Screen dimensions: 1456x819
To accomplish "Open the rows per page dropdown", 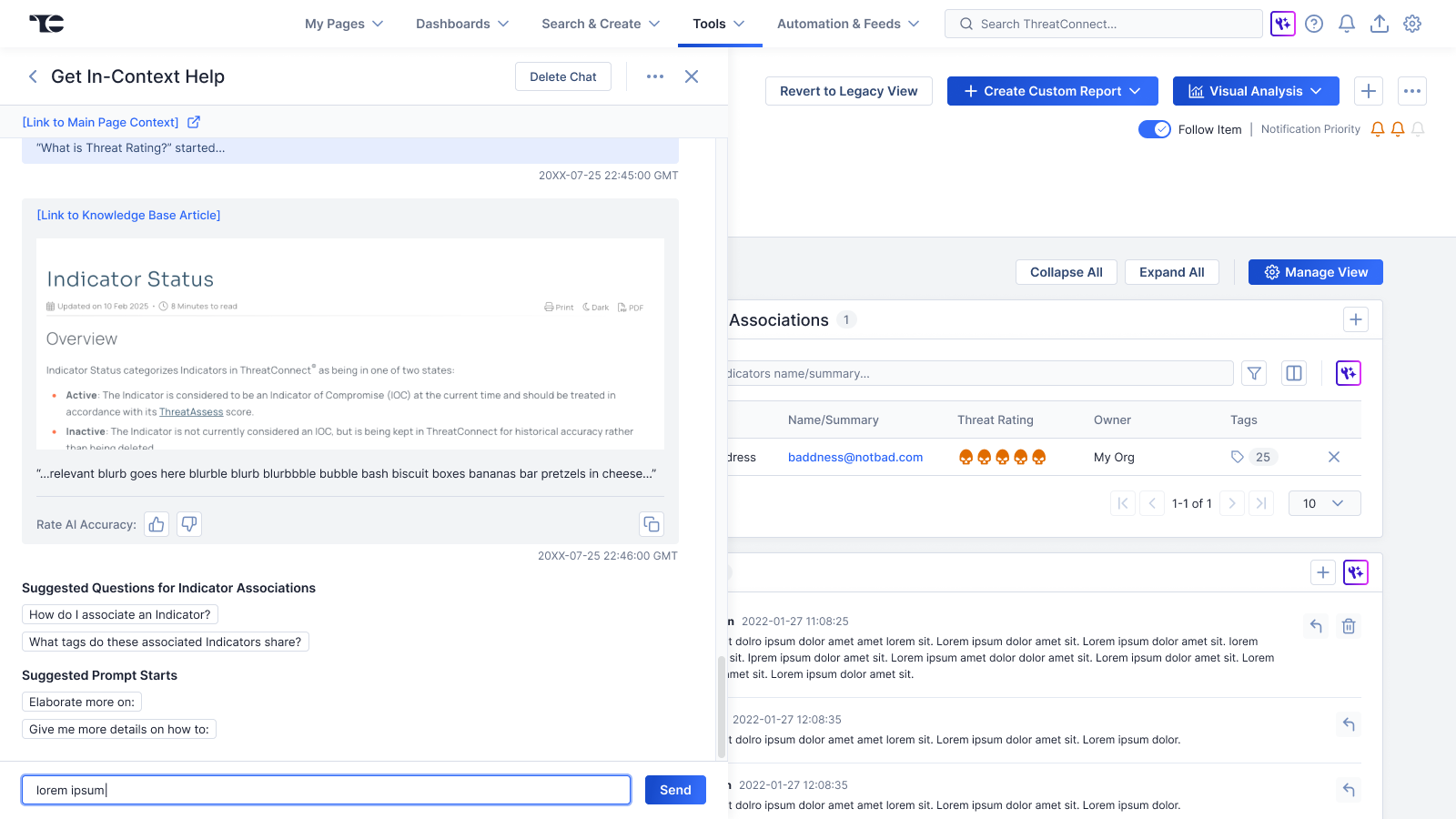I will [1324, 503].
